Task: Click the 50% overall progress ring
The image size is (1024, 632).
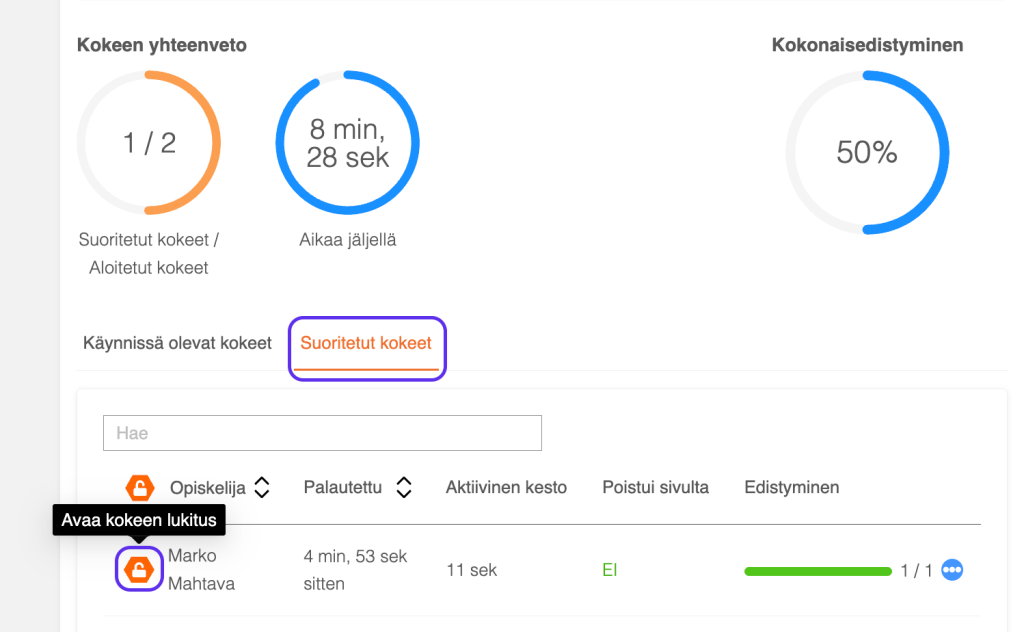Action: click(867, 153)
